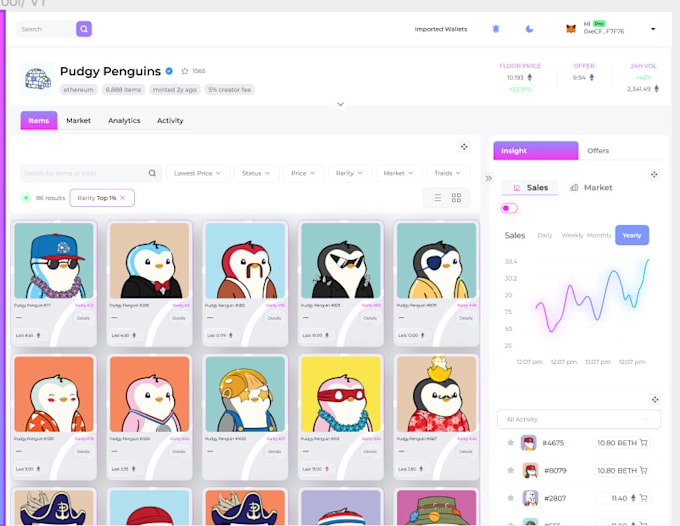The height and width of the screenshot is (526, 680).
Task: Star item #4675 in activity list
Action: [x=510, y=442]
